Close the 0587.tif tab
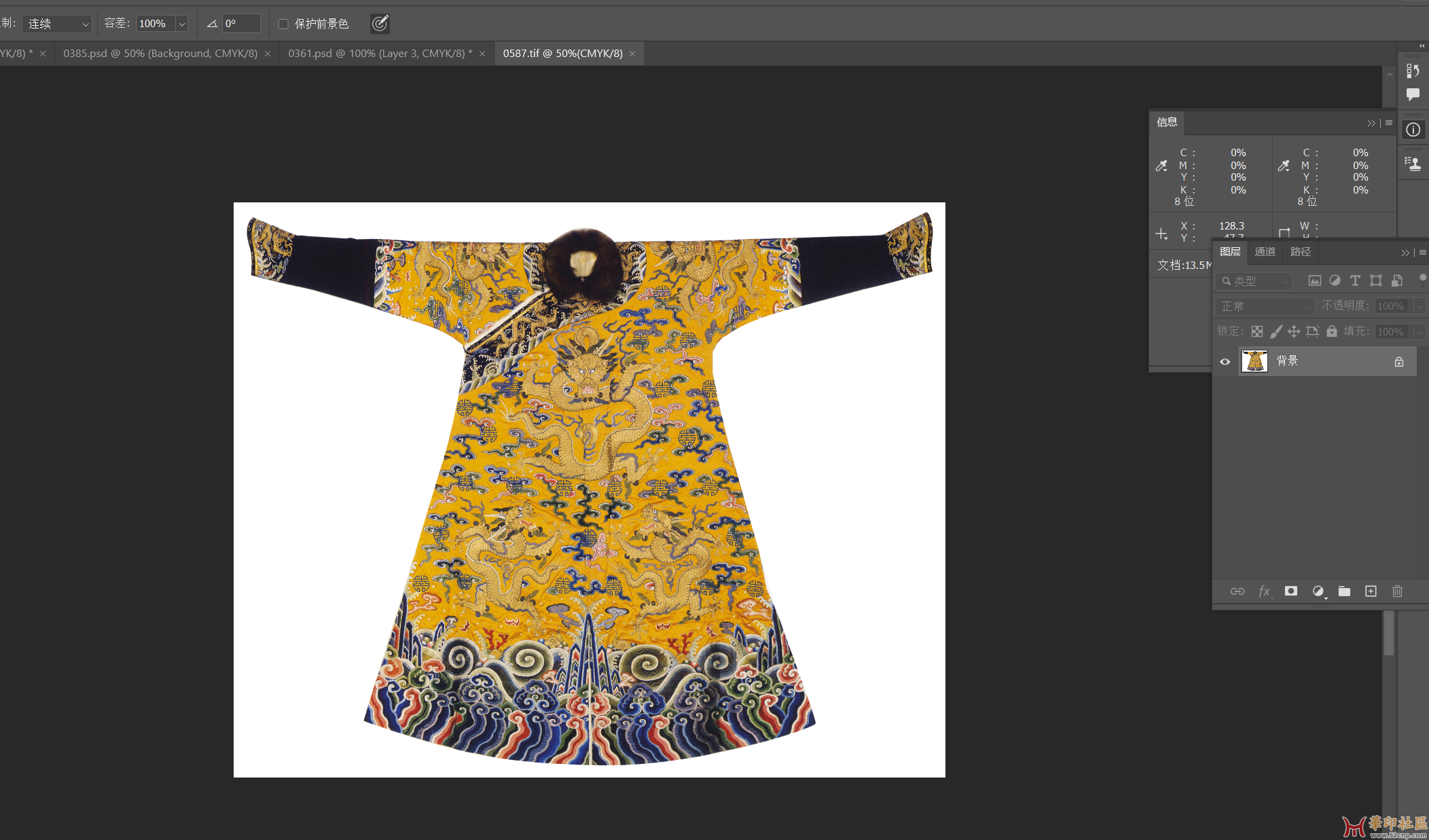1429x840 pixels. pyautogui.click(x=632, y=54)
